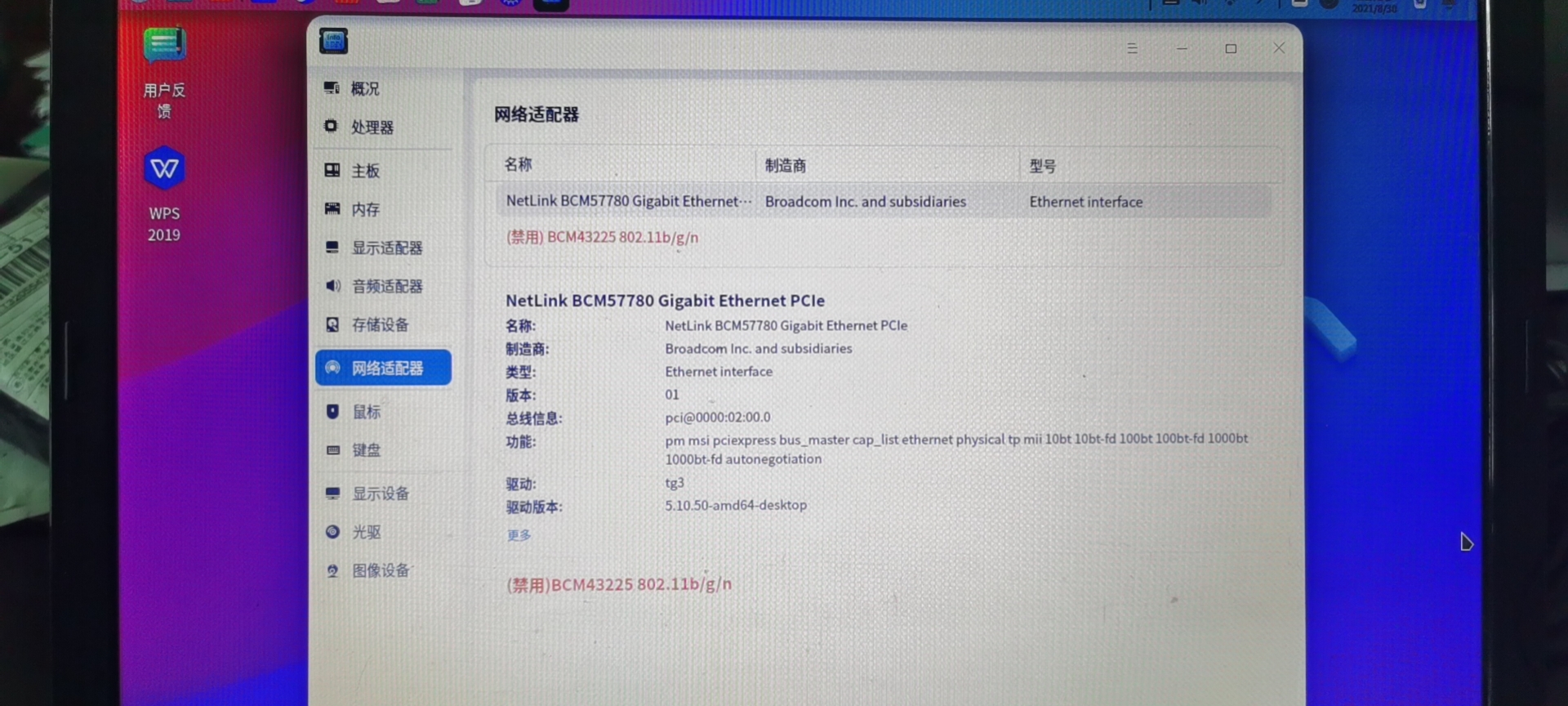Maximize the device manager window

click(x=1231, y=48)
